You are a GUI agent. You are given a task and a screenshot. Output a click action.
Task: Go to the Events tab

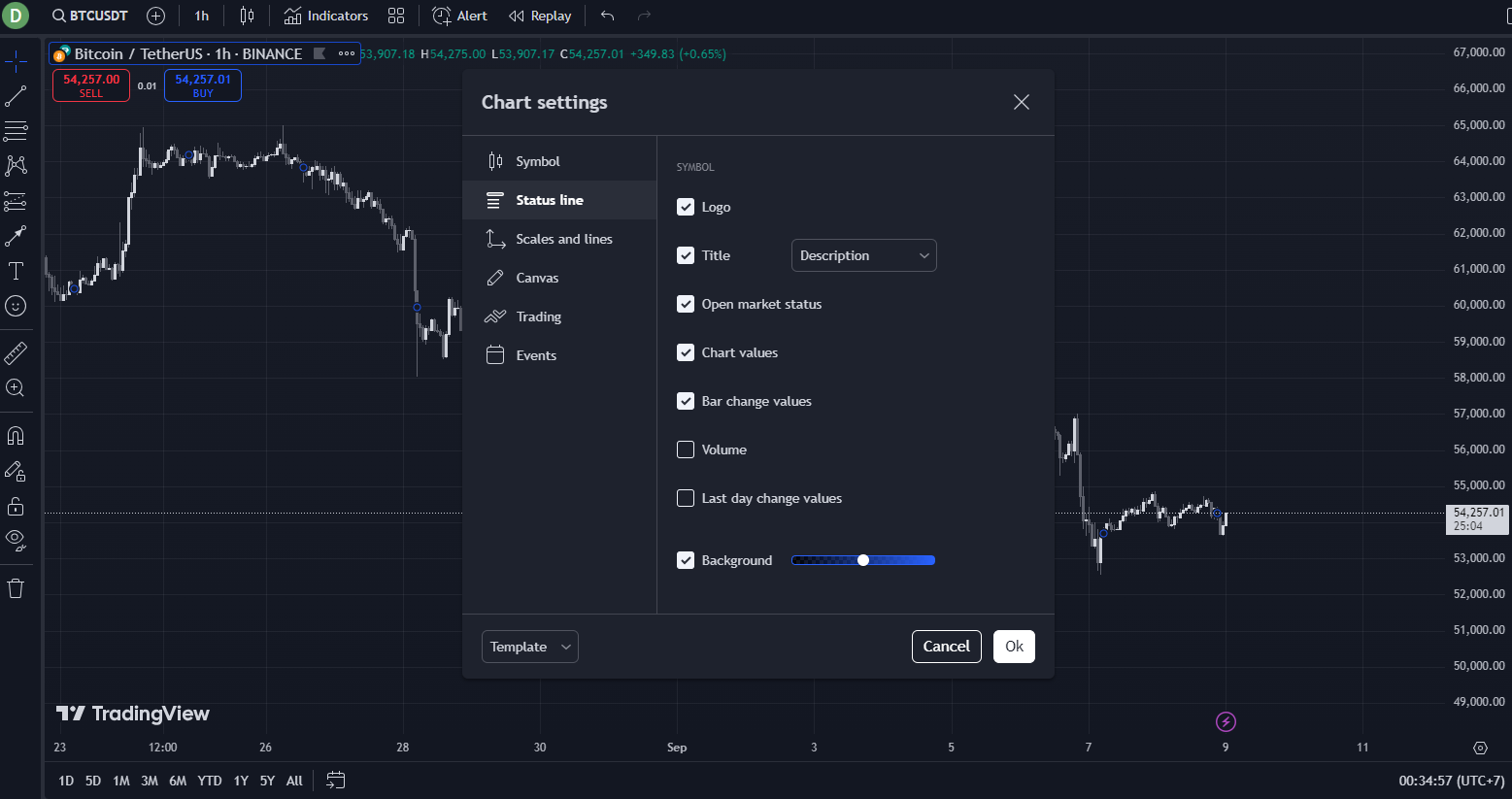pos(559,355)
